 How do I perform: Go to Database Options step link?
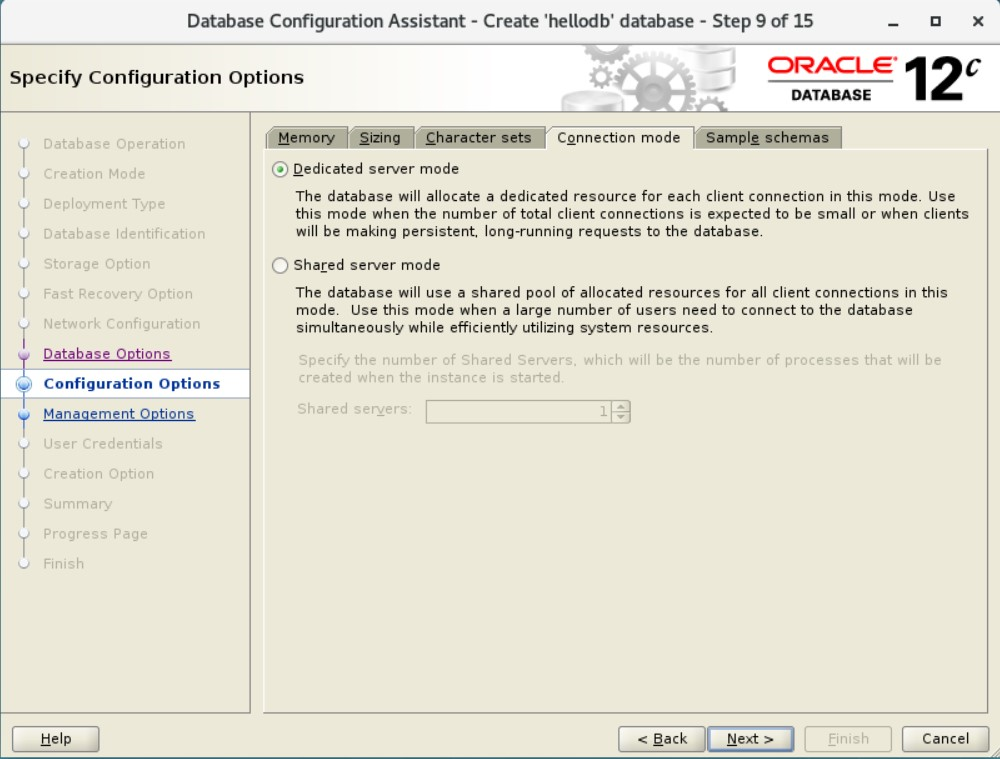click(x=107, y=354)
